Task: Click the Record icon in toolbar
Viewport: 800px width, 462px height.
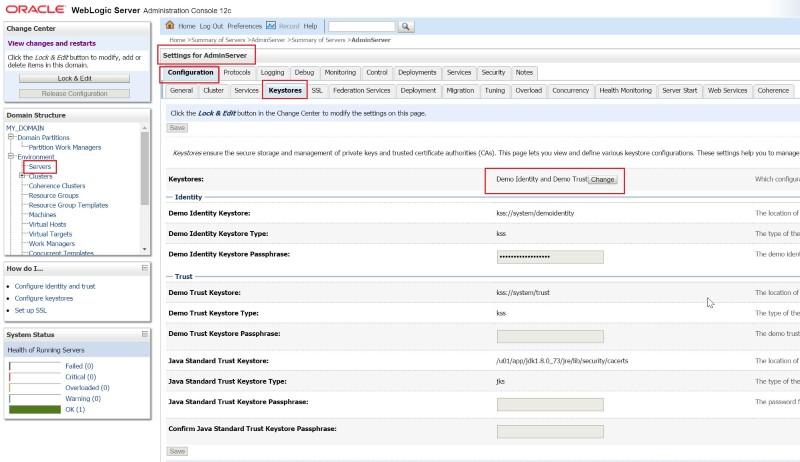Action: point(271,25)
